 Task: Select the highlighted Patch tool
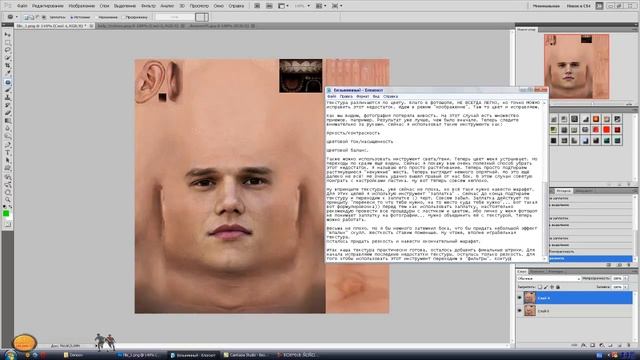point(7,82)
